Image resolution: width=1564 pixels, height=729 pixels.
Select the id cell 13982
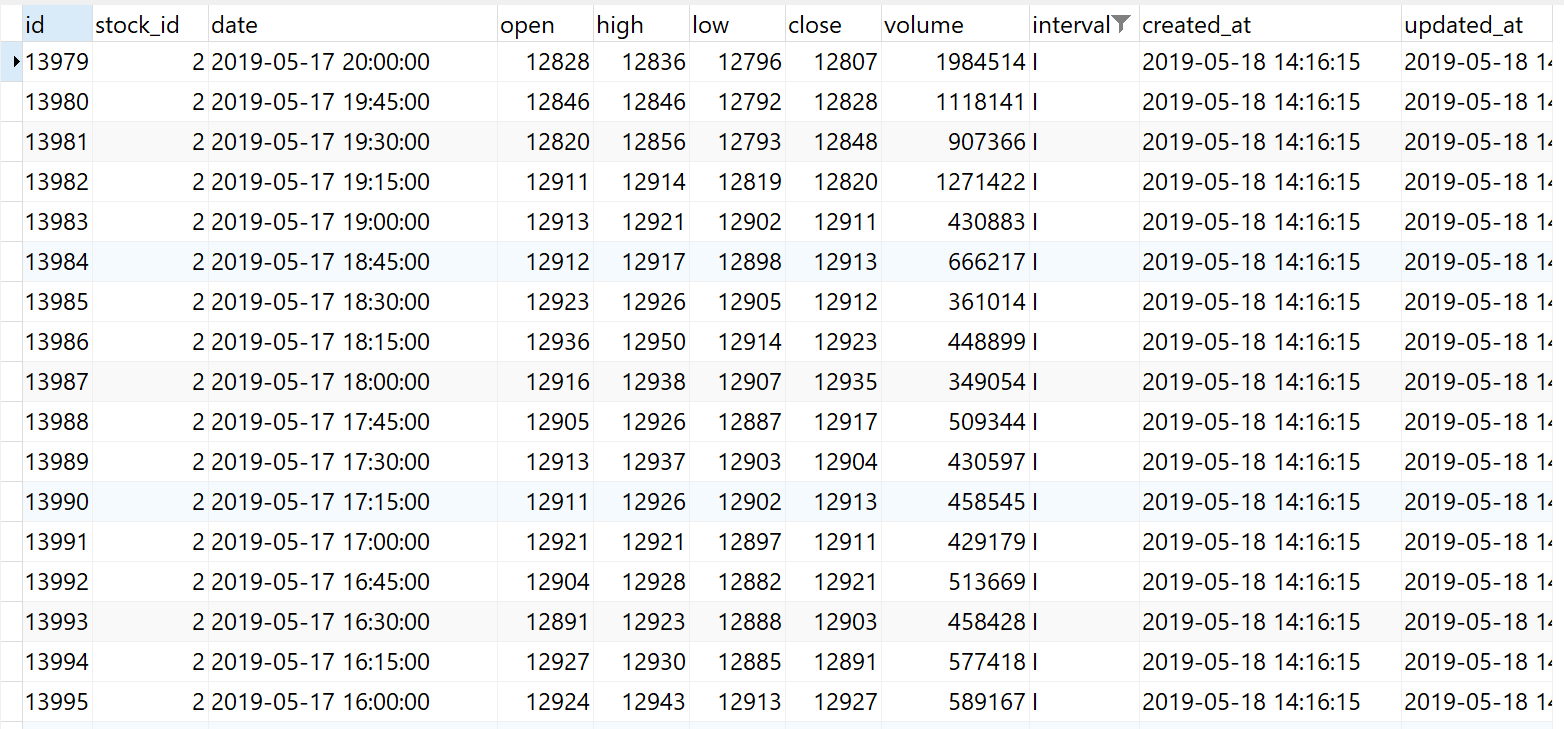pyautogui.click(x=57, y=182)
